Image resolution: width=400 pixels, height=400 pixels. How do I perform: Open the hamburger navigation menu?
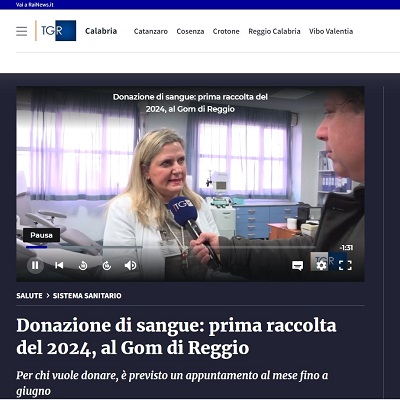[22, 31]
